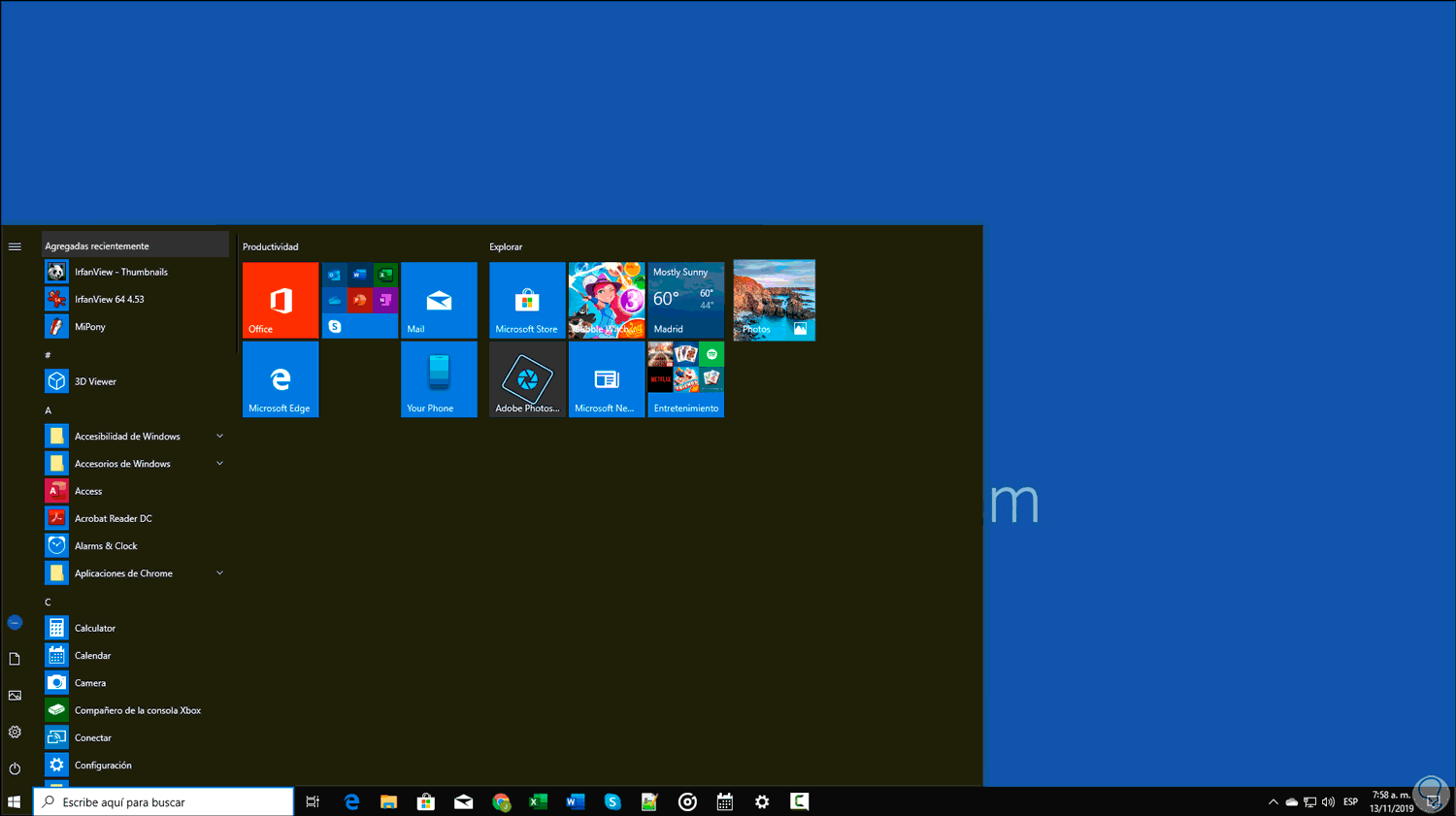Click the Windows Start button

15,801
